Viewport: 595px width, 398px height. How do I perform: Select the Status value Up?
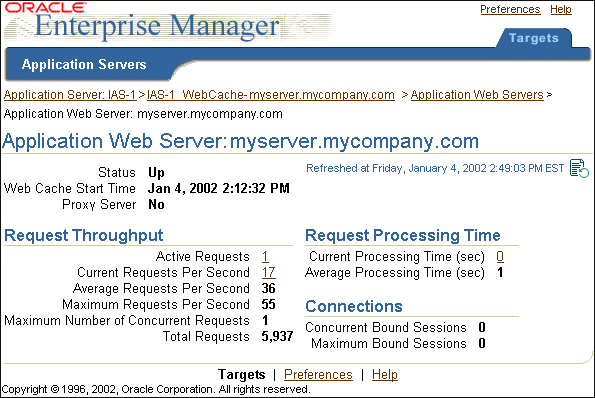point(156,173)
